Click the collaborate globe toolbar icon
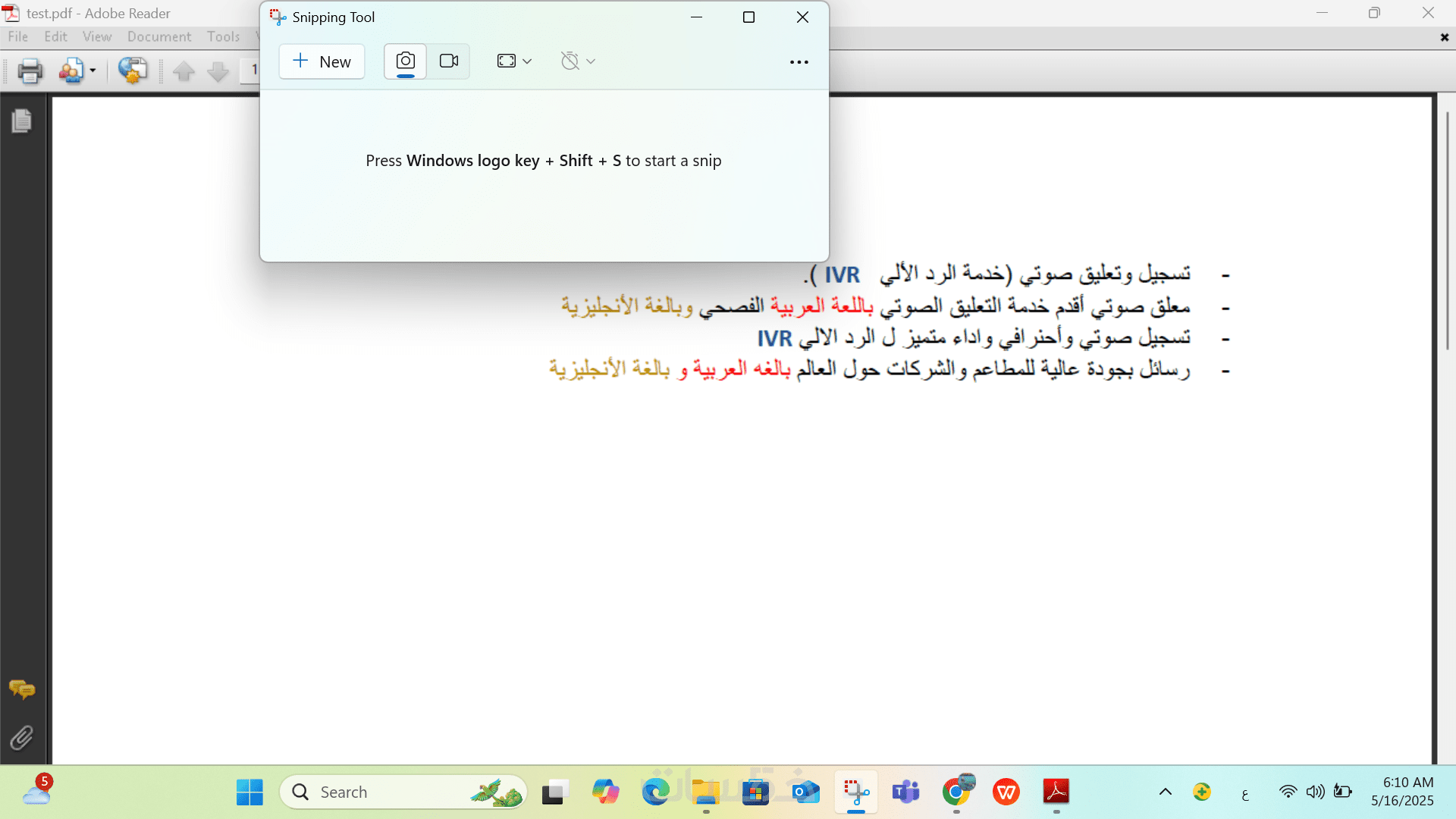 pos(133,71)
